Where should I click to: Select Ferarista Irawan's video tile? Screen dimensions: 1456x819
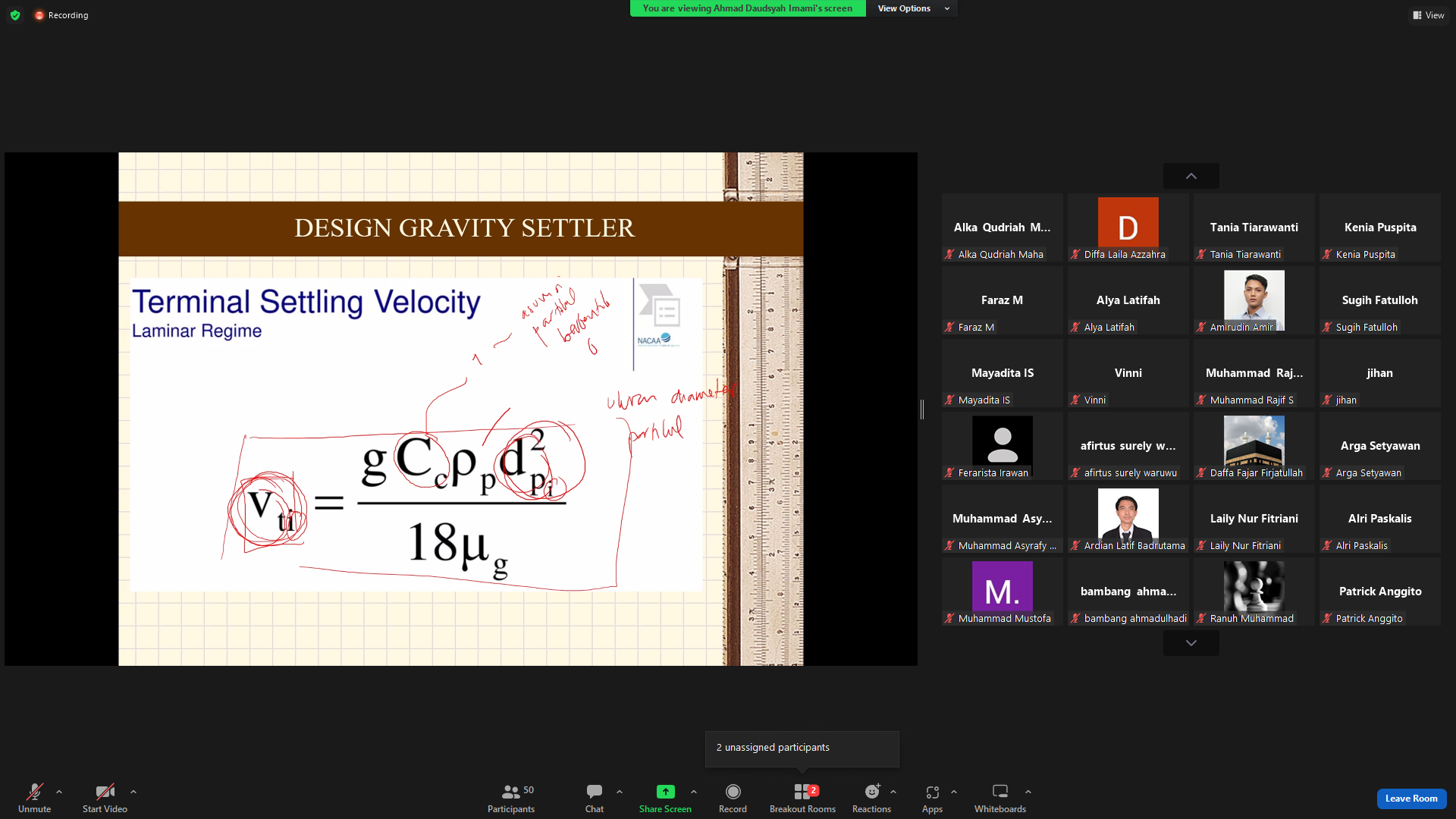(1003, 446)
